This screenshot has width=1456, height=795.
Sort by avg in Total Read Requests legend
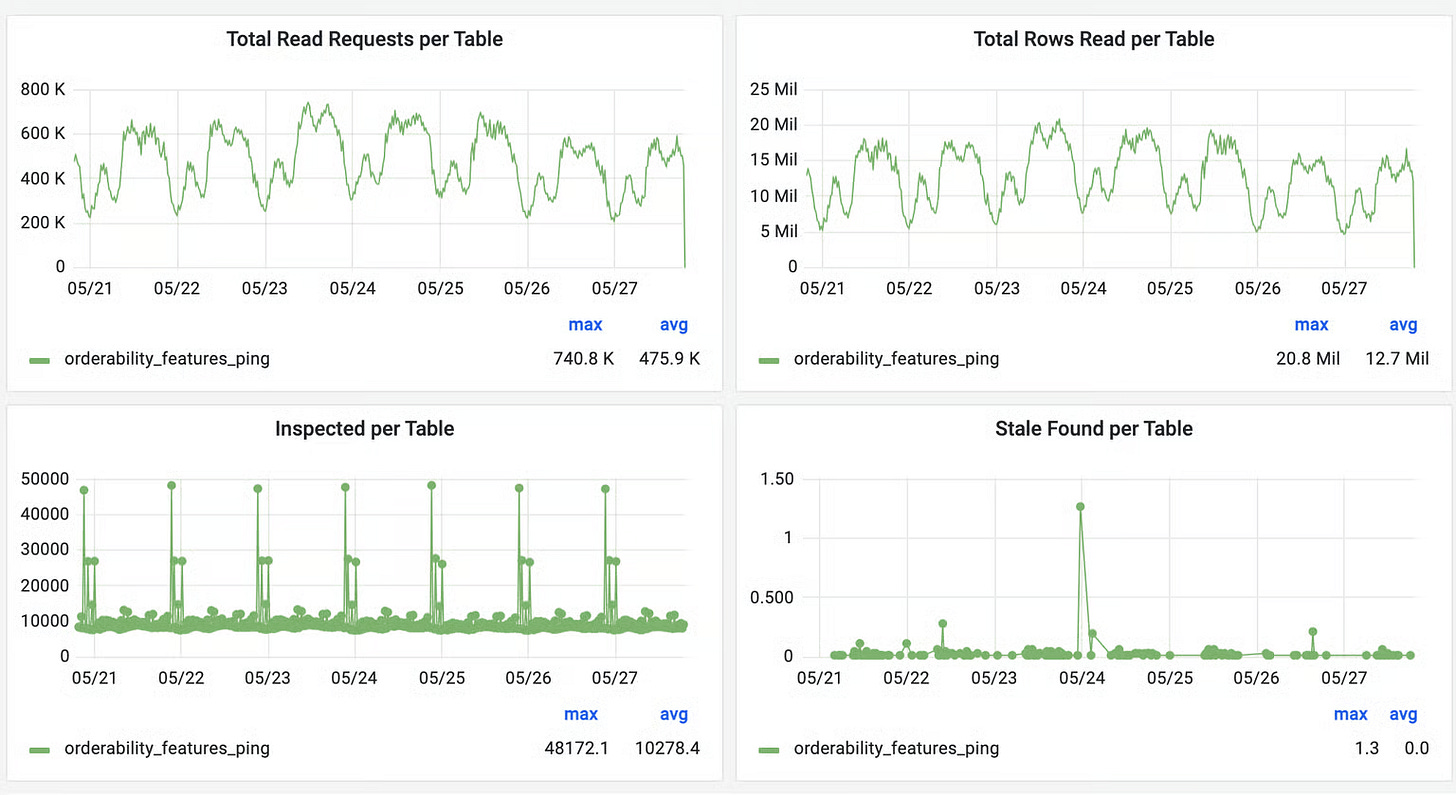(x=674, y=325)
